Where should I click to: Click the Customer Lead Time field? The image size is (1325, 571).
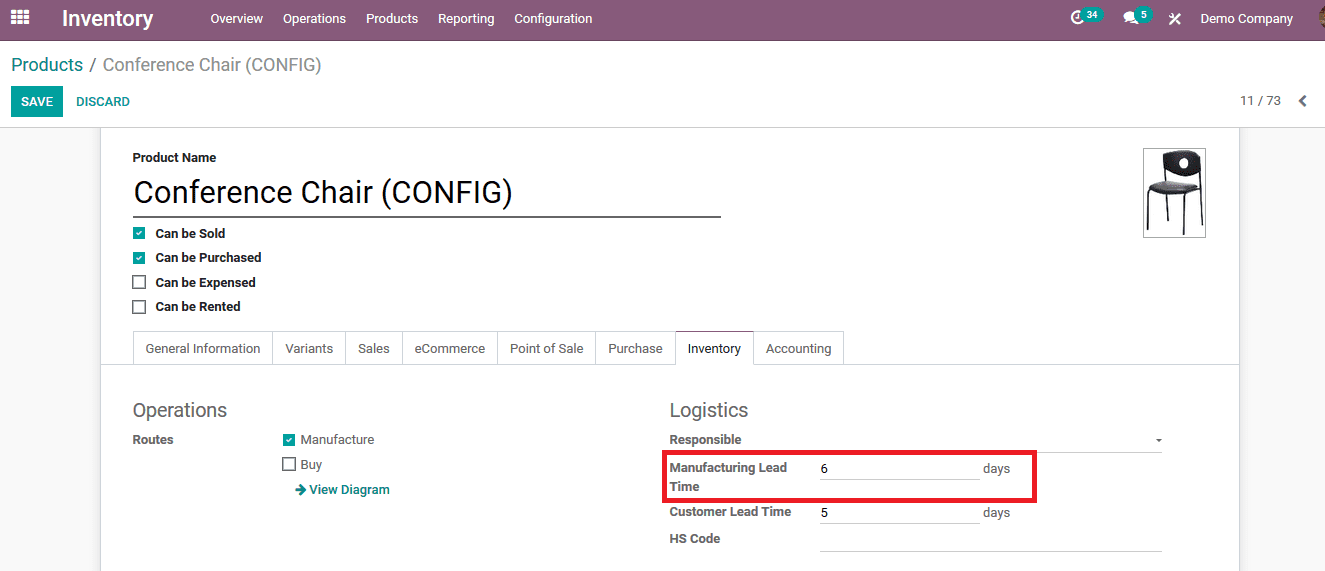pos(899,513)
